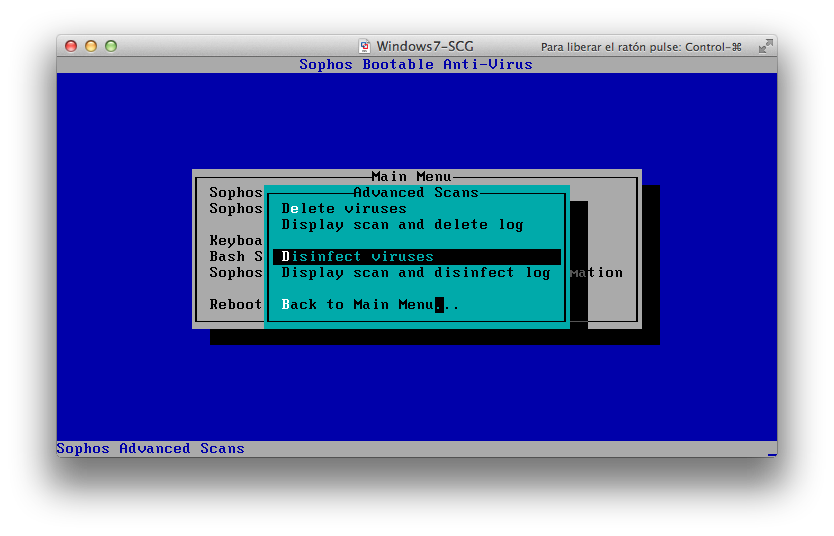Select 'Back to Main Menu...'
This screenshot has height=536, width=834.
coord(370,305)
